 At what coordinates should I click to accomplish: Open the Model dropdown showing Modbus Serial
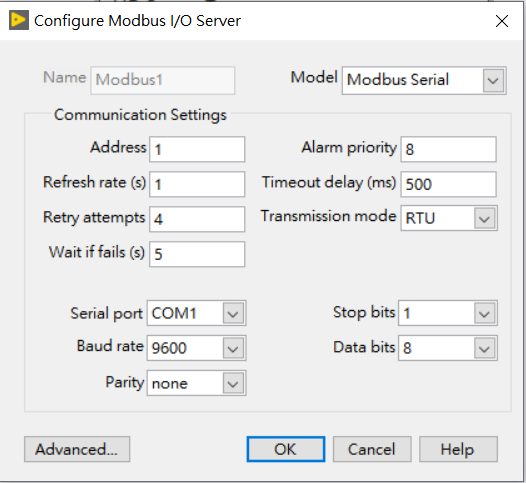(x=424, y=80)
